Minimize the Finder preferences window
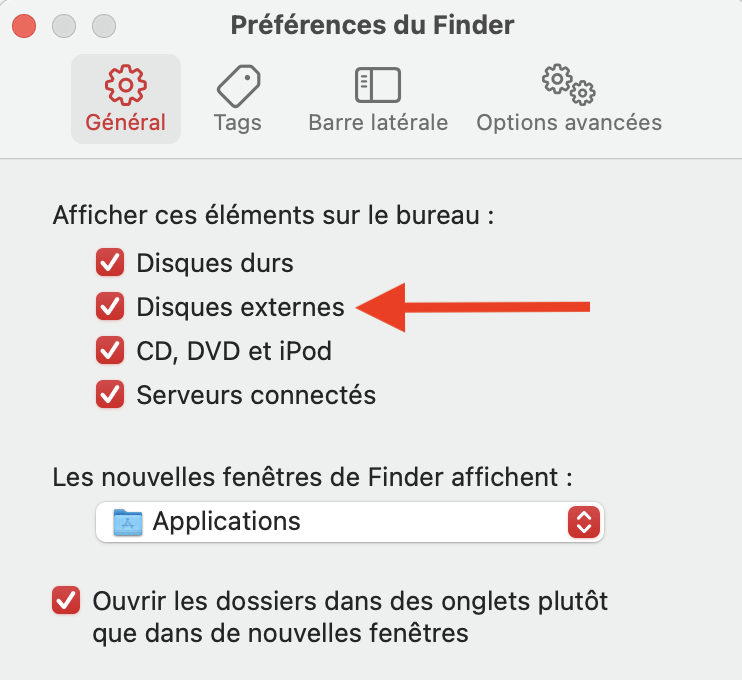742x680 pixels. coord(66,25)
